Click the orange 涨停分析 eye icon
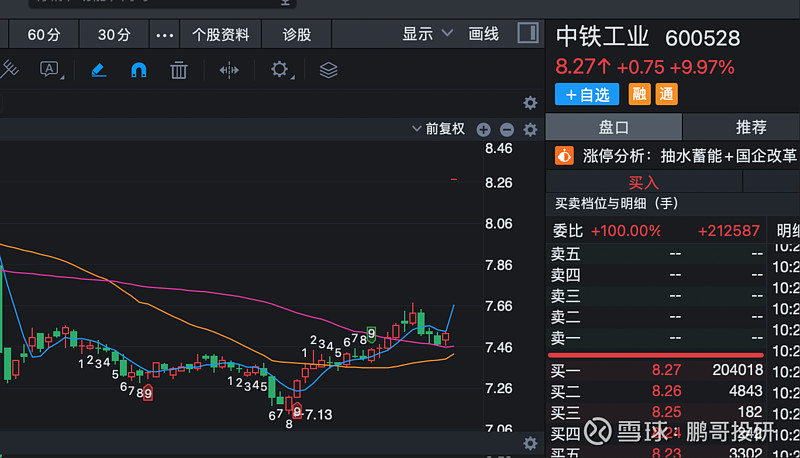The width and height of the screenshot is (800, 458). coord(565,156)
